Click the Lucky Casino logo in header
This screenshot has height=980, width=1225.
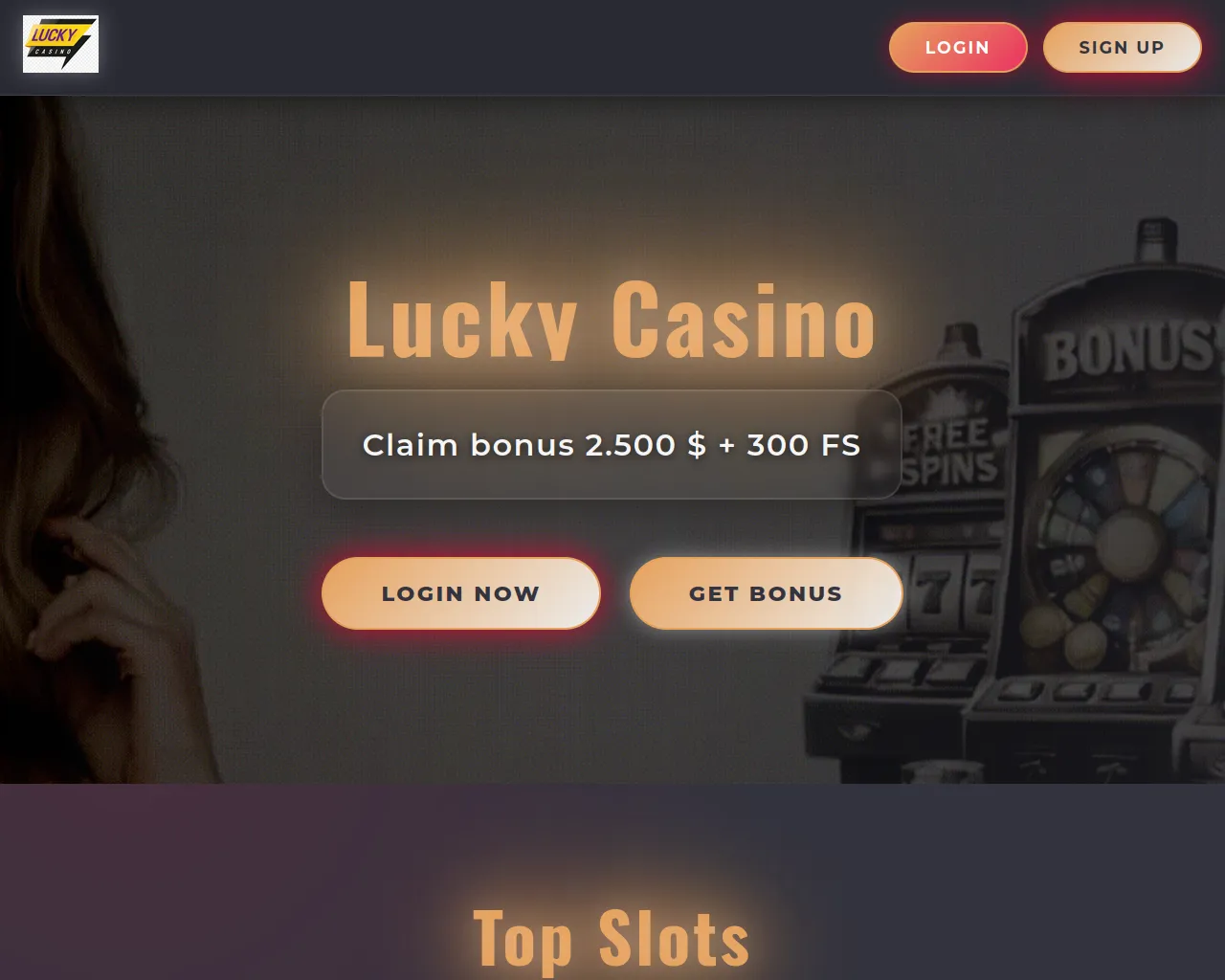(60, 44)
